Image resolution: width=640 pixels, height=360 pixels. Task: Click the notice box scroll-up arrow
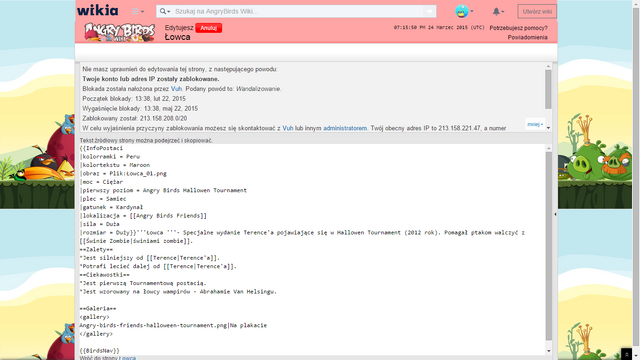pyautogui.click(x=548, y=66)
